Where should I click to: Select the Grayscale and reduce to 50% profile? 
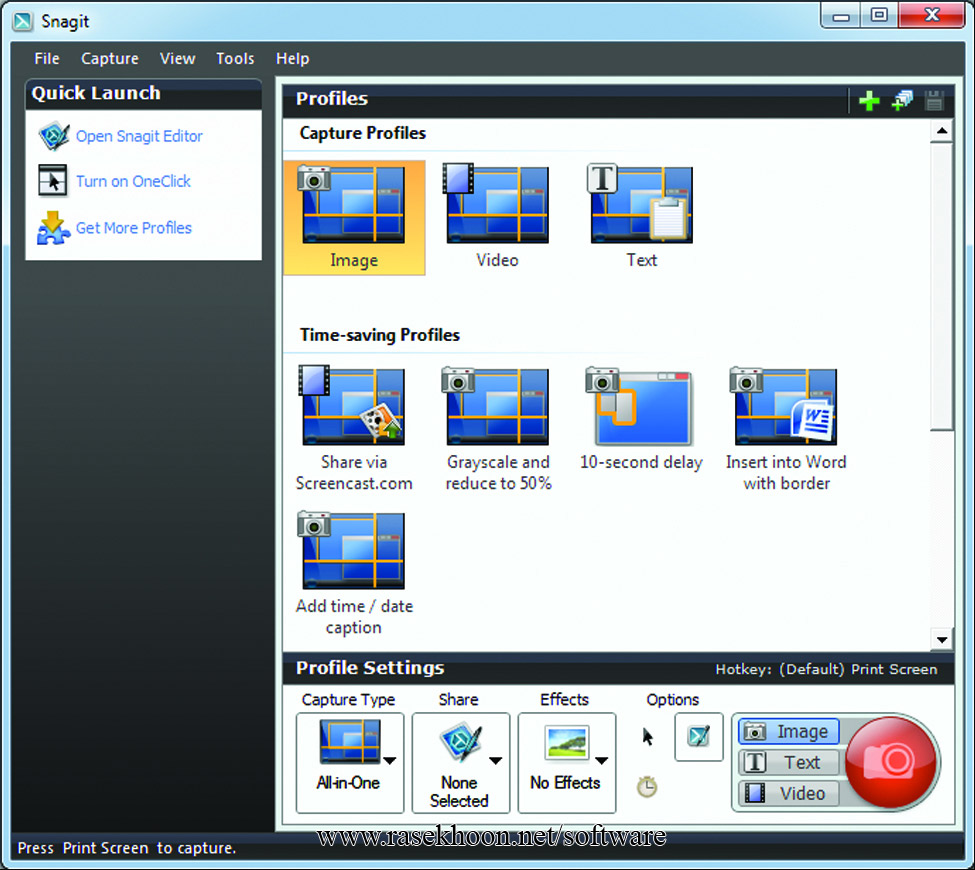[497, 407]
